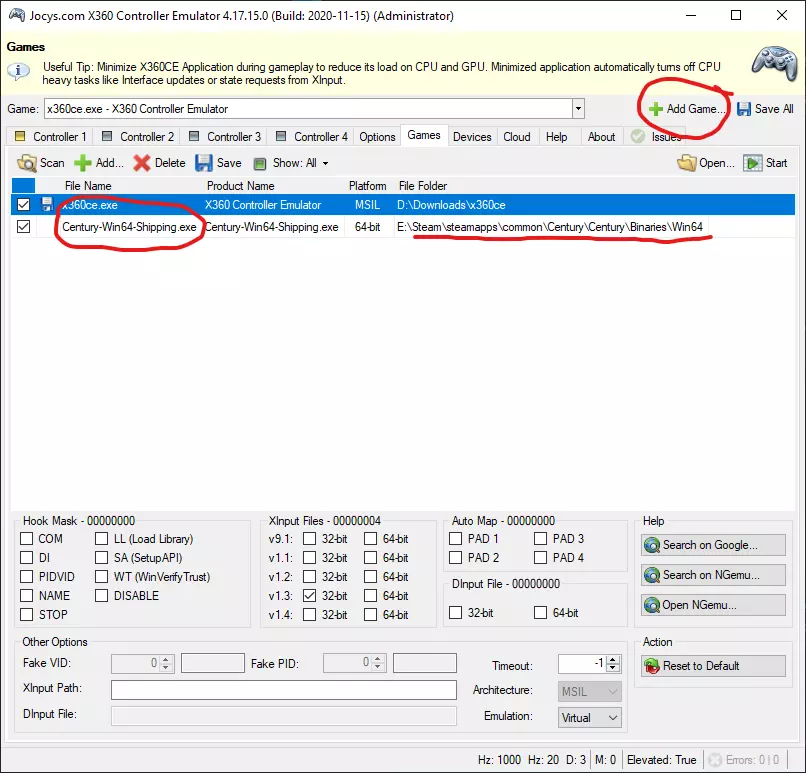Check the v9.1 32-bit XInput checkbox
Image resolution: width=806 pixels, height=773 pixels.
(309, 539)
